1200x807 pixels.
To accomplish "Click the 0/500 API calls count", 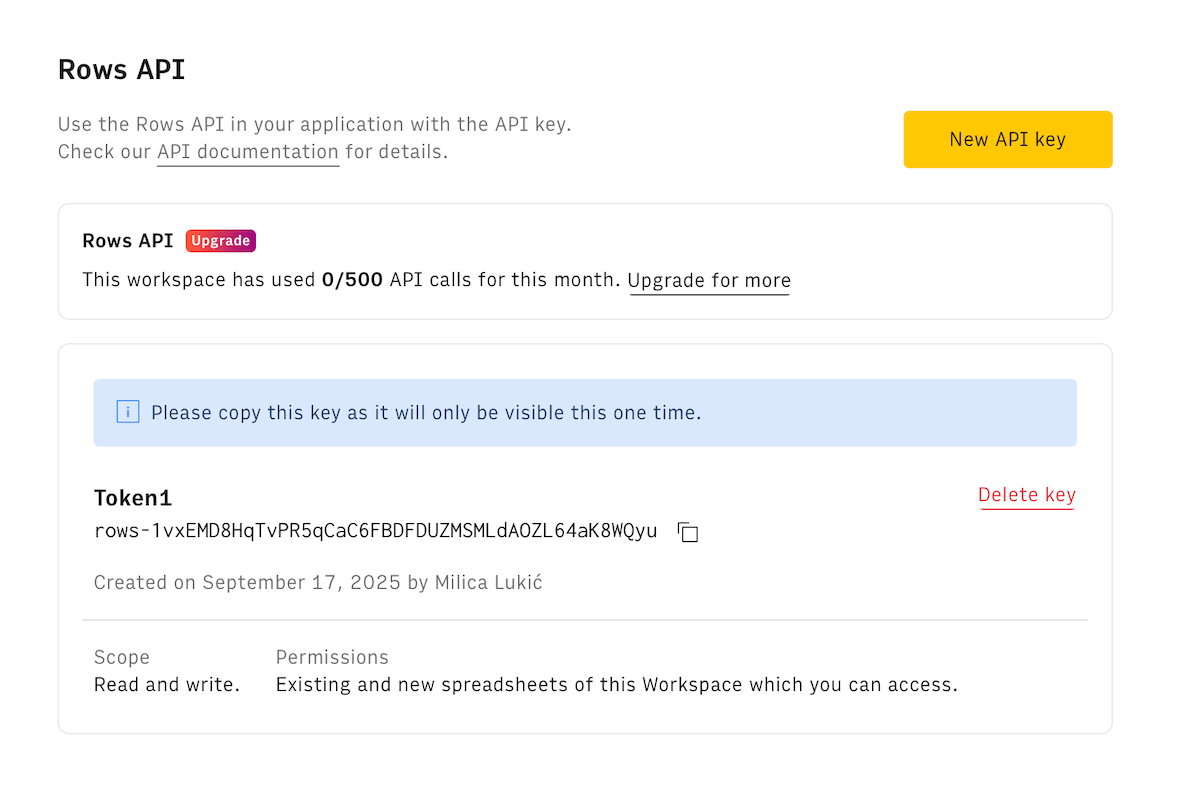I will (x=352, y=280).
